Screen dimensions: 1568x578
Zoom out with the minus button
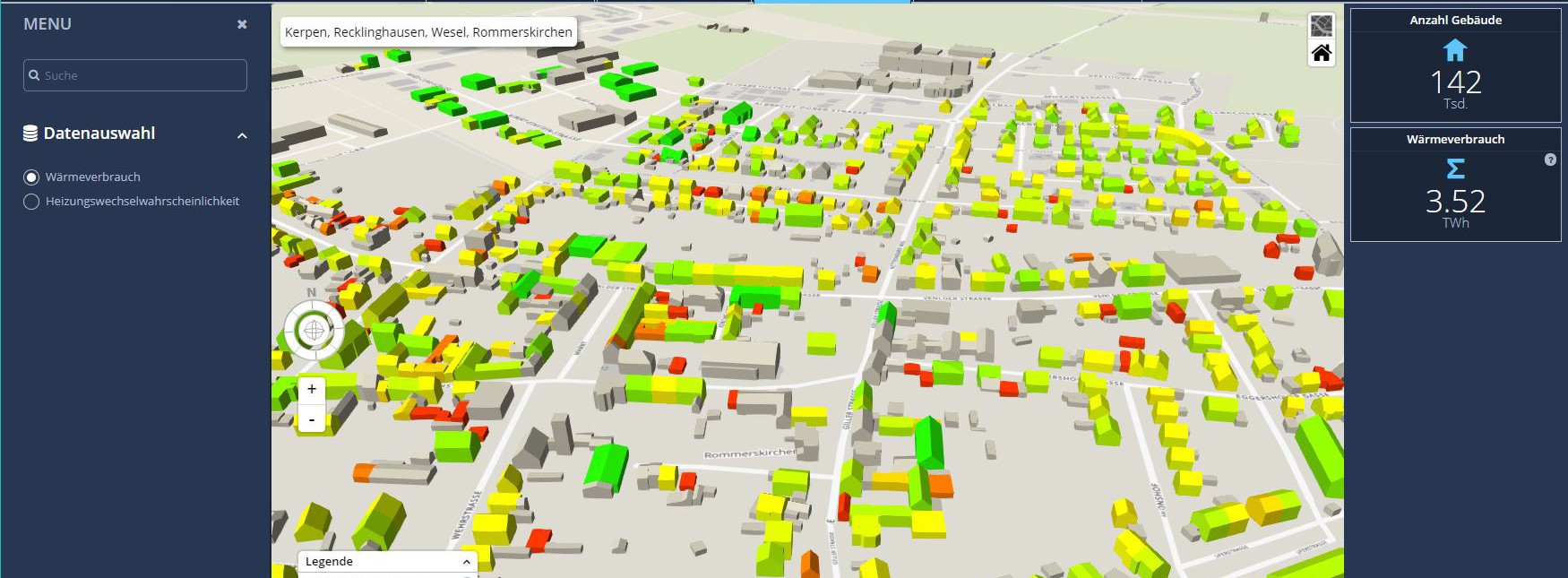tap(312, 418)
